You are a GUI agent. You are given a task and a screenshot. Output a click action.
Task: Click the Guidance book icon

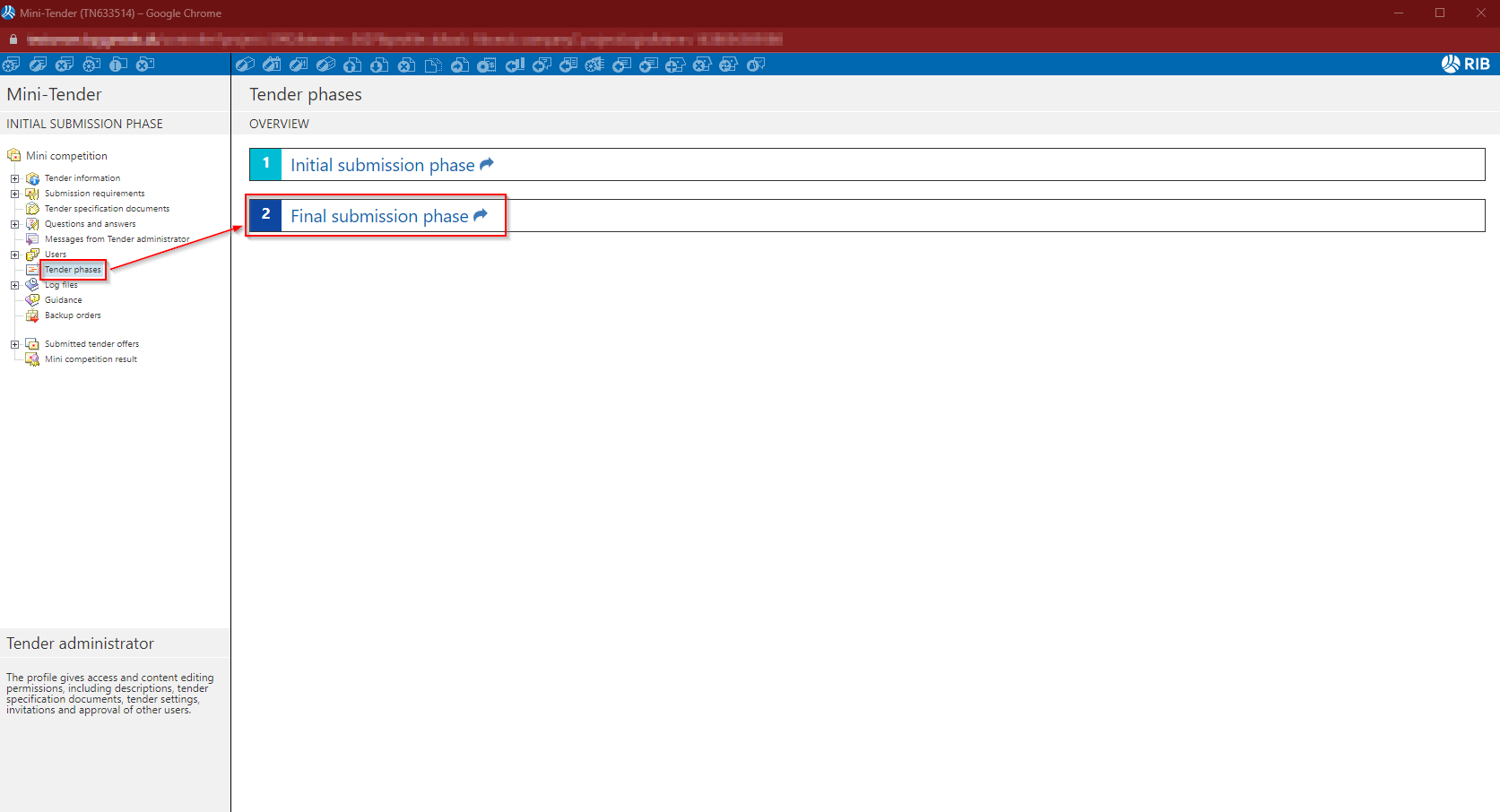[32, 300]
